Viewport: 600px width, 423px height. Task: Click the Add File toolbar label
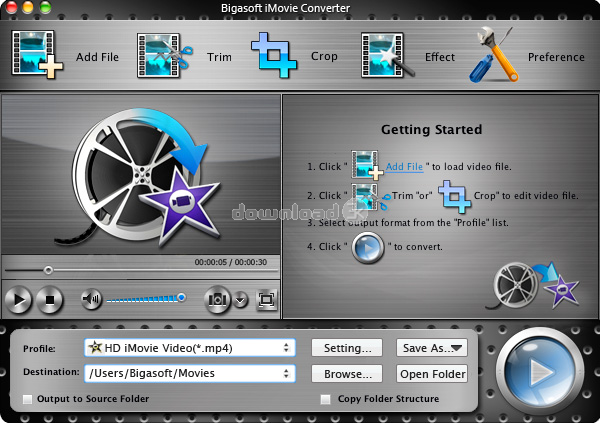(97, 57)
